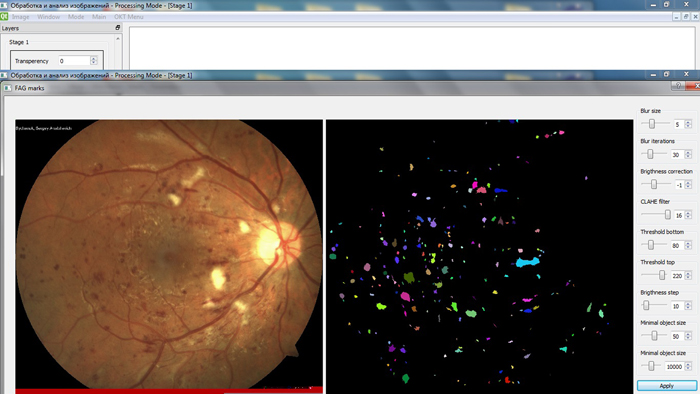Click the Layers panel float icon

click(117, 28)
